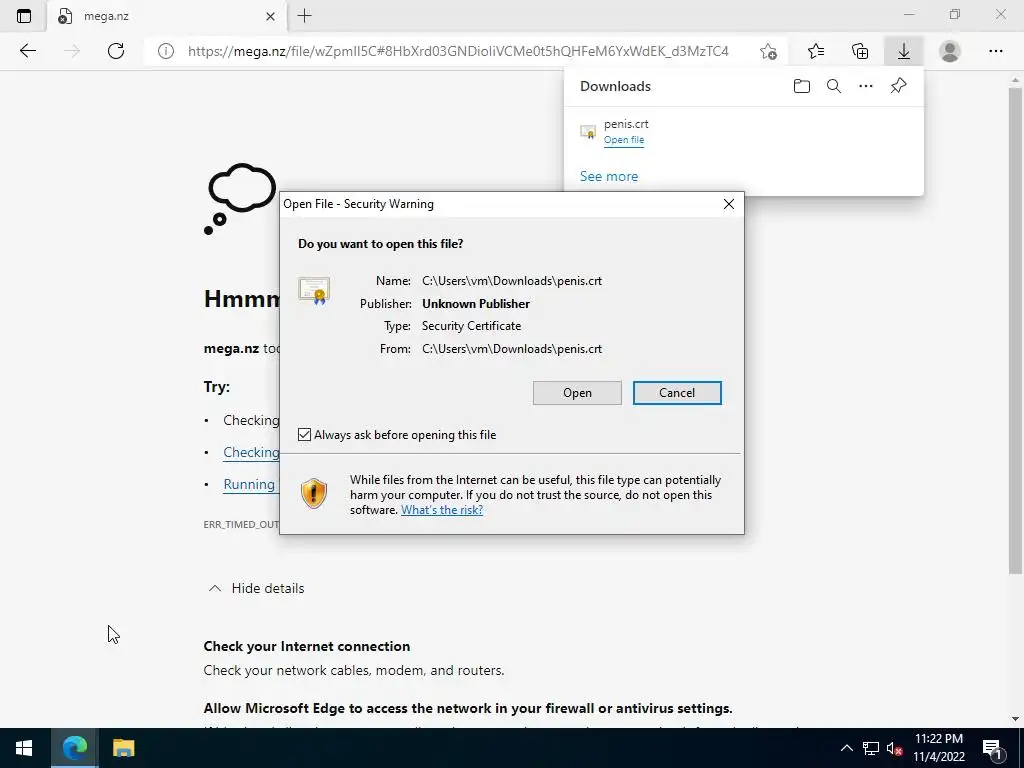Image resolution: width=1024 pixels, height=768 pixels.
Task: Open the notification center icon
Action: click(993, 748)
